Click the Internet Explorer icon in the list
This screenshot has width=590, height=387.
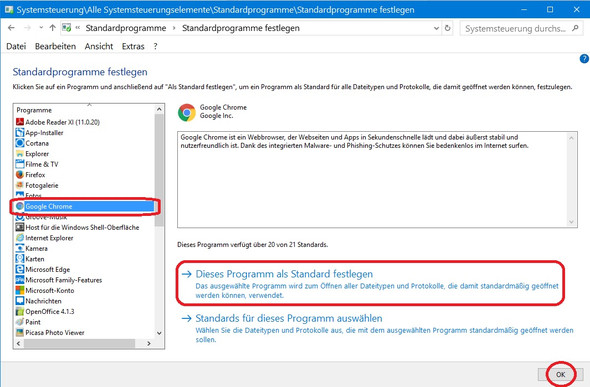click(x=20, y=238)
